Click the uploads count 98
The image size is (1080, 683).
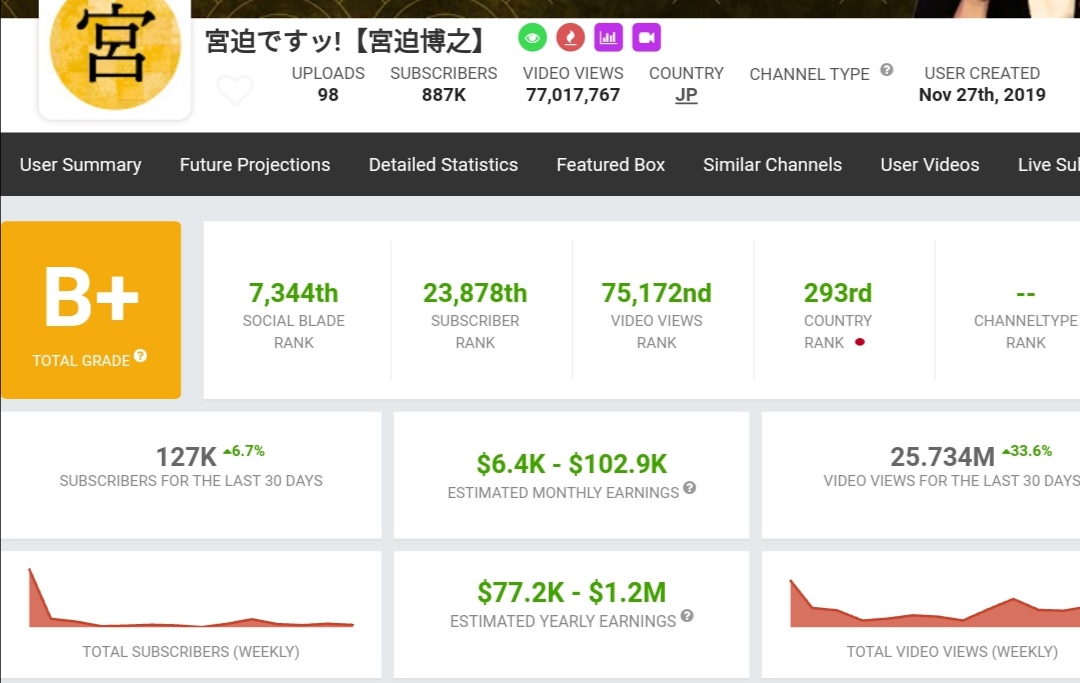tap(328, 95)
